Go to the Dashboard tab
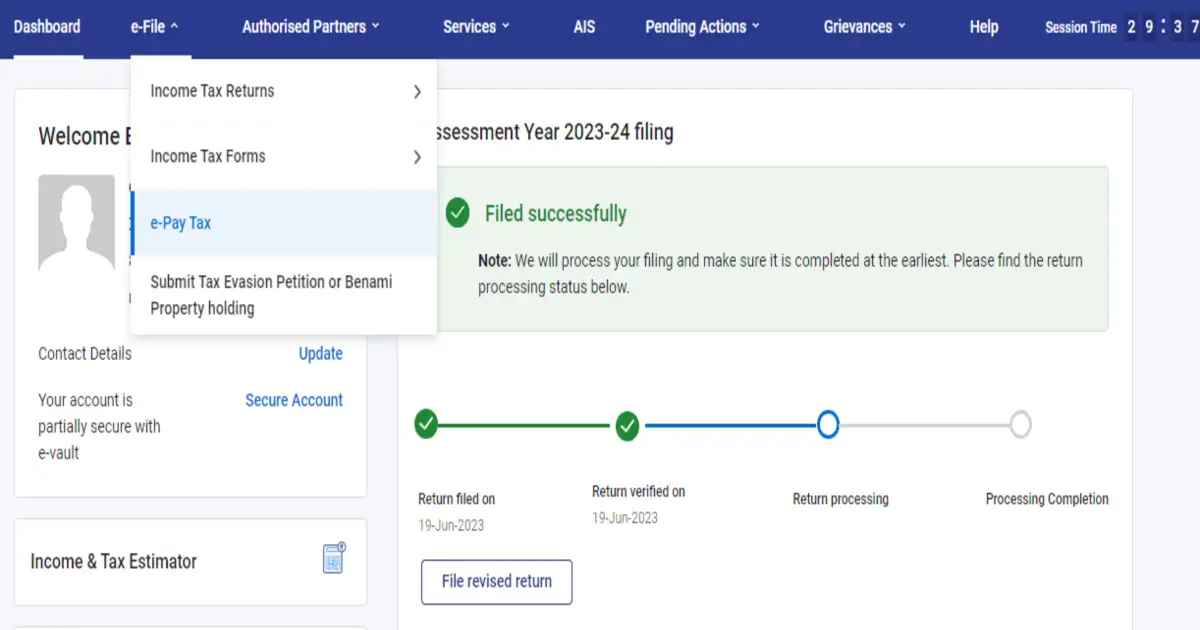Viewport: 1200px width, 630px height. 47,27
